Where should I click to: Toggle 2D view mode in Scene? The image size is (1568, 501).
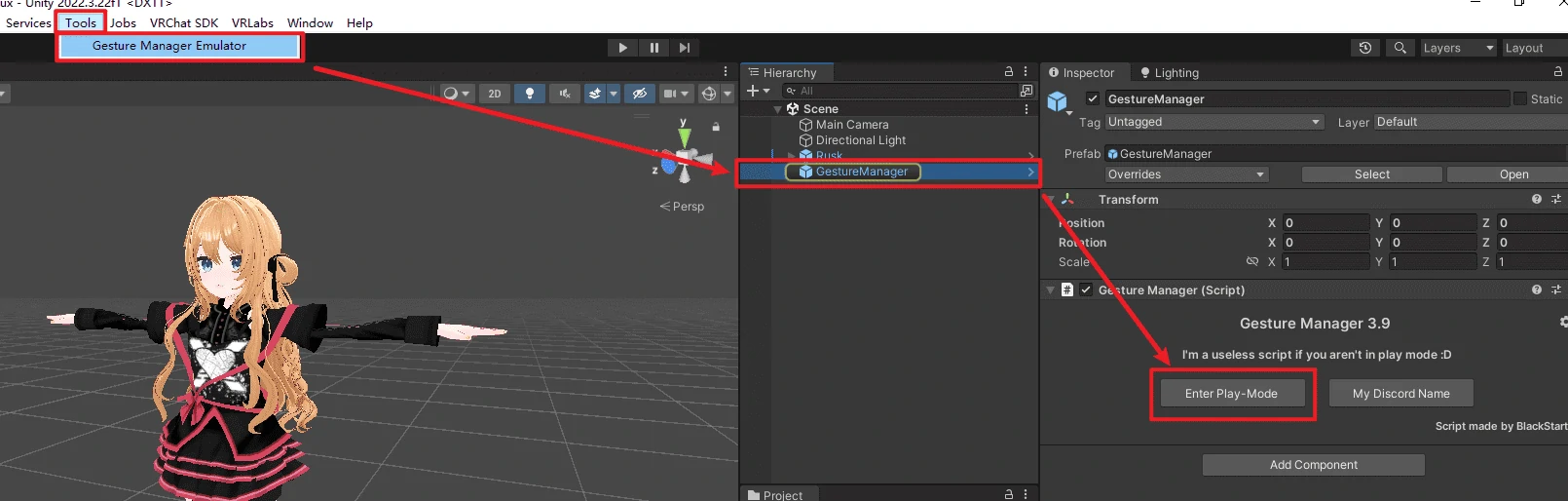(x=495, y=94)
